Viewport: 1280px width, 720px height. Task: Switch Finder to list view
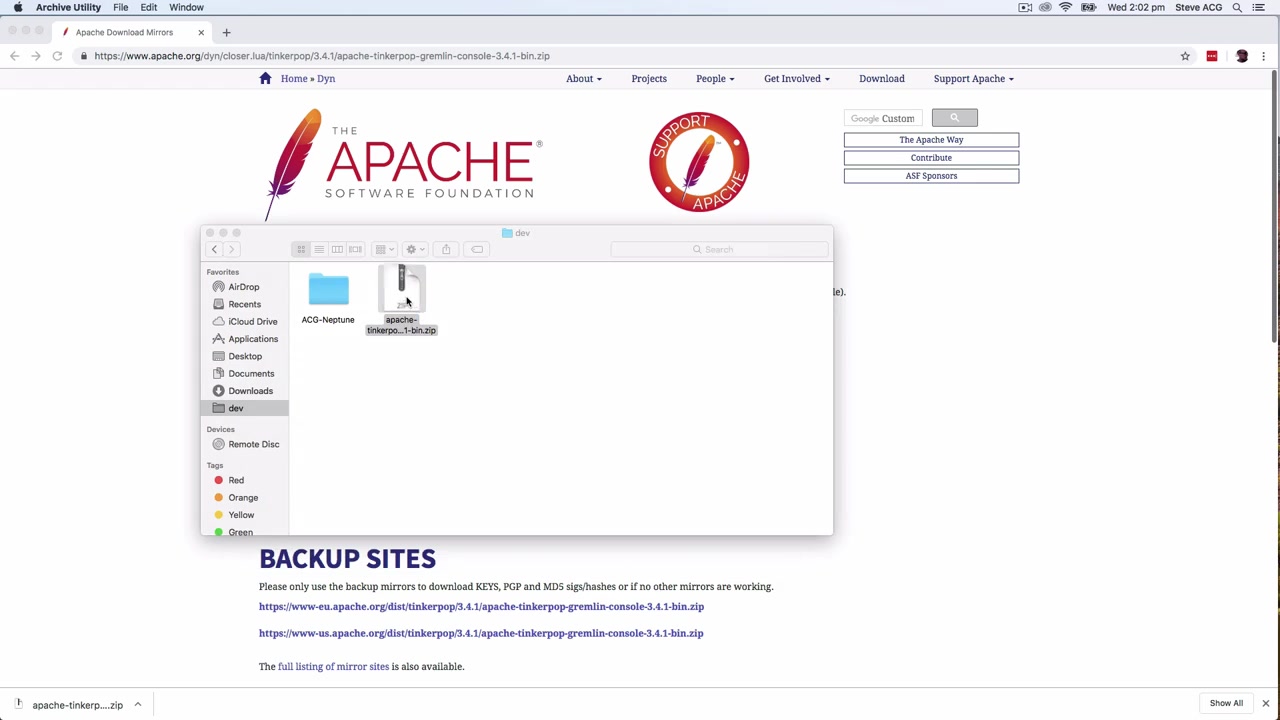coord(319,249)
